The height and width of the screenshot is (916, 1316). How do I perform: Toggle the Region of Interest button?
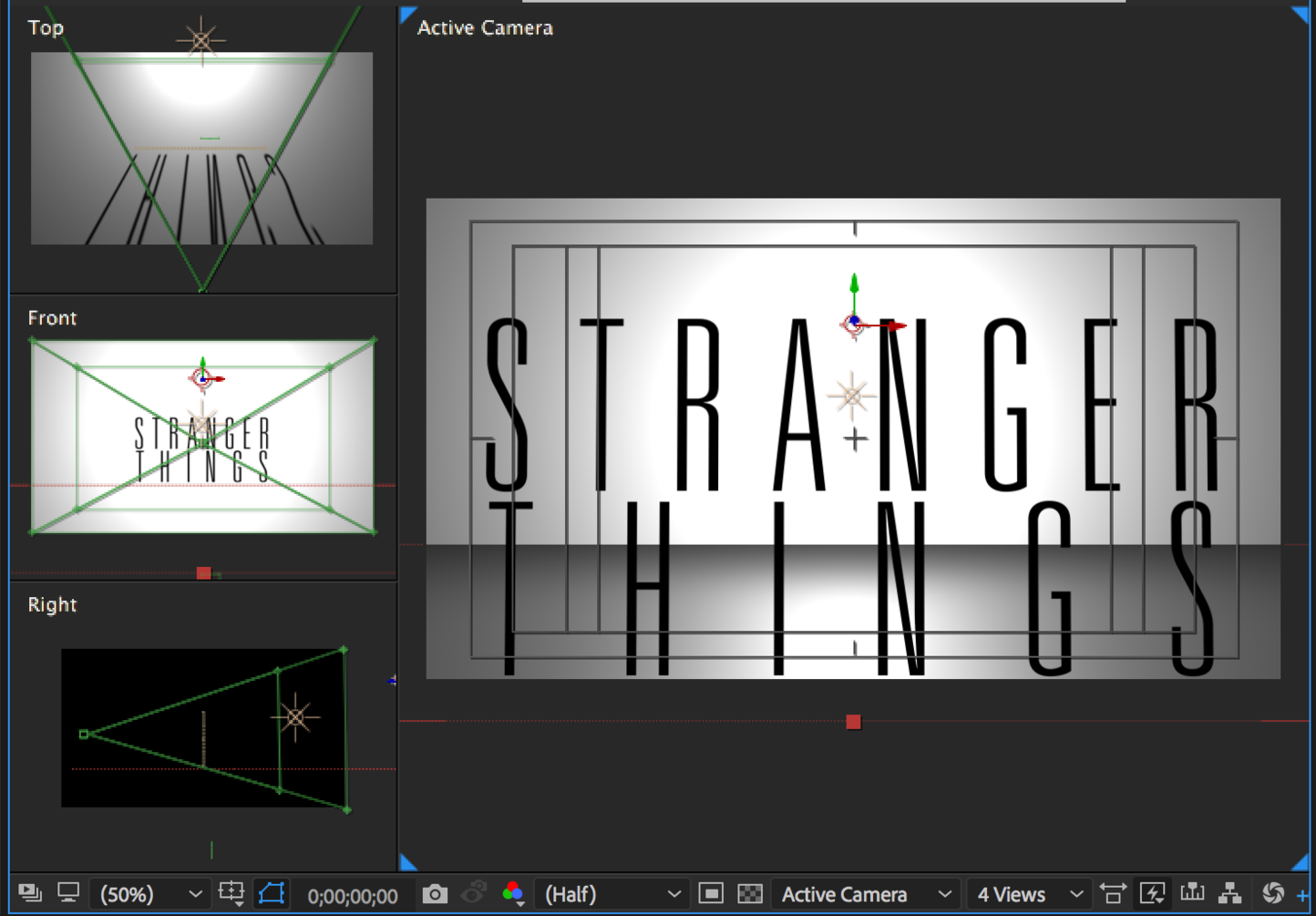711,894
